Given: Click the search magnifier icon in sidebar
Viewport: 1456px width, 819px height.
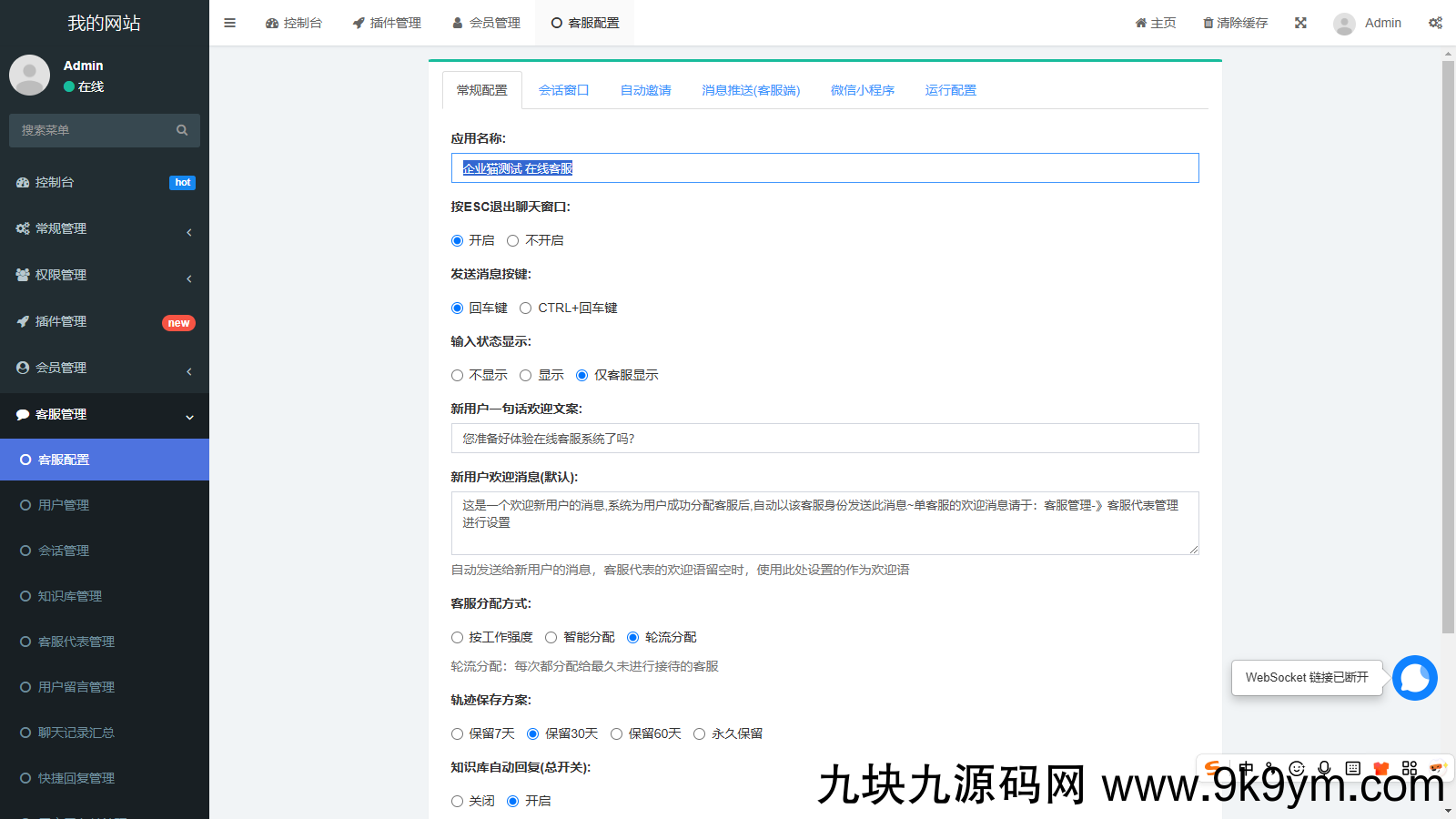Looking at the screenshot, I should (x=182, y=130).
